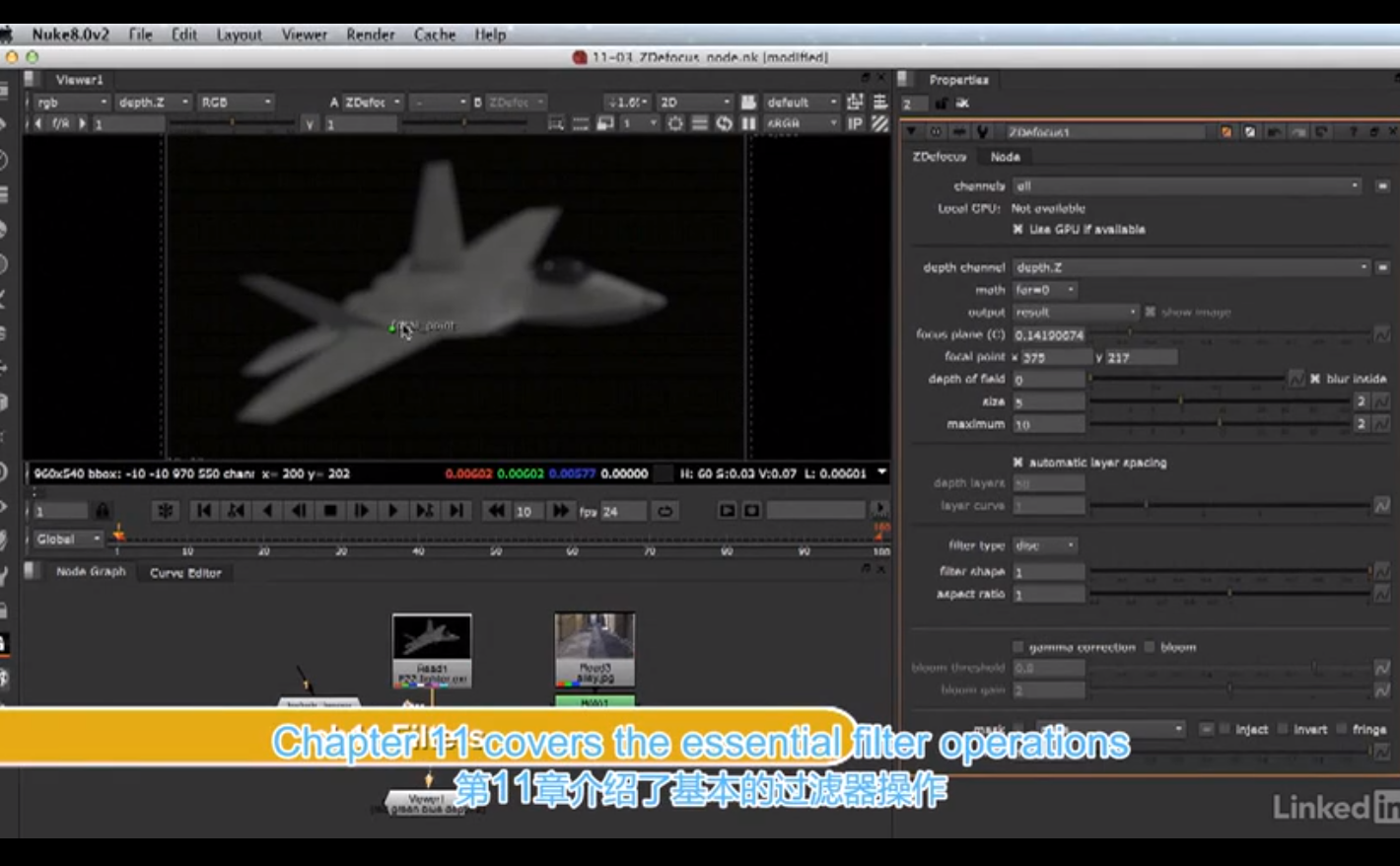1400x866 pixels.
Task: Skip backward by 10 frames
Action: click(x=496, y=511)
